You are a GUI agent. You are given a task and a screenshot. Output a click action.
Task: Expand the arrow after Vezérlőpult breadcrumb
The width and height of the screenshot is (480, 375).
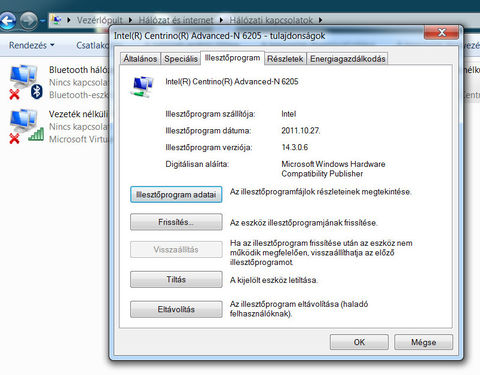(x=130, y=20)
